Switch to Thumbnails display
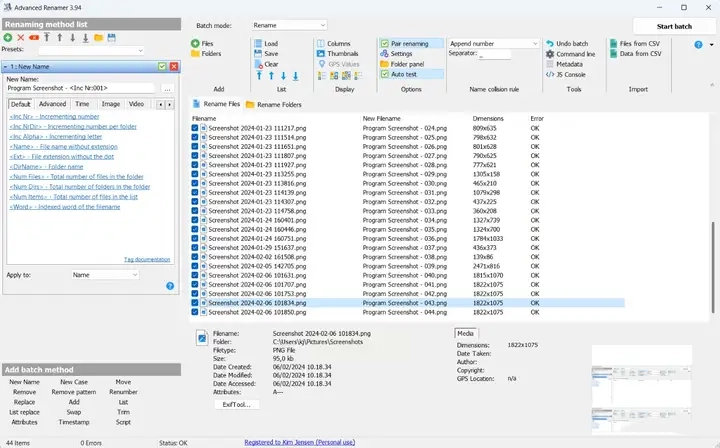This screenshot has height=448, width=720. (x=338, y=54)
